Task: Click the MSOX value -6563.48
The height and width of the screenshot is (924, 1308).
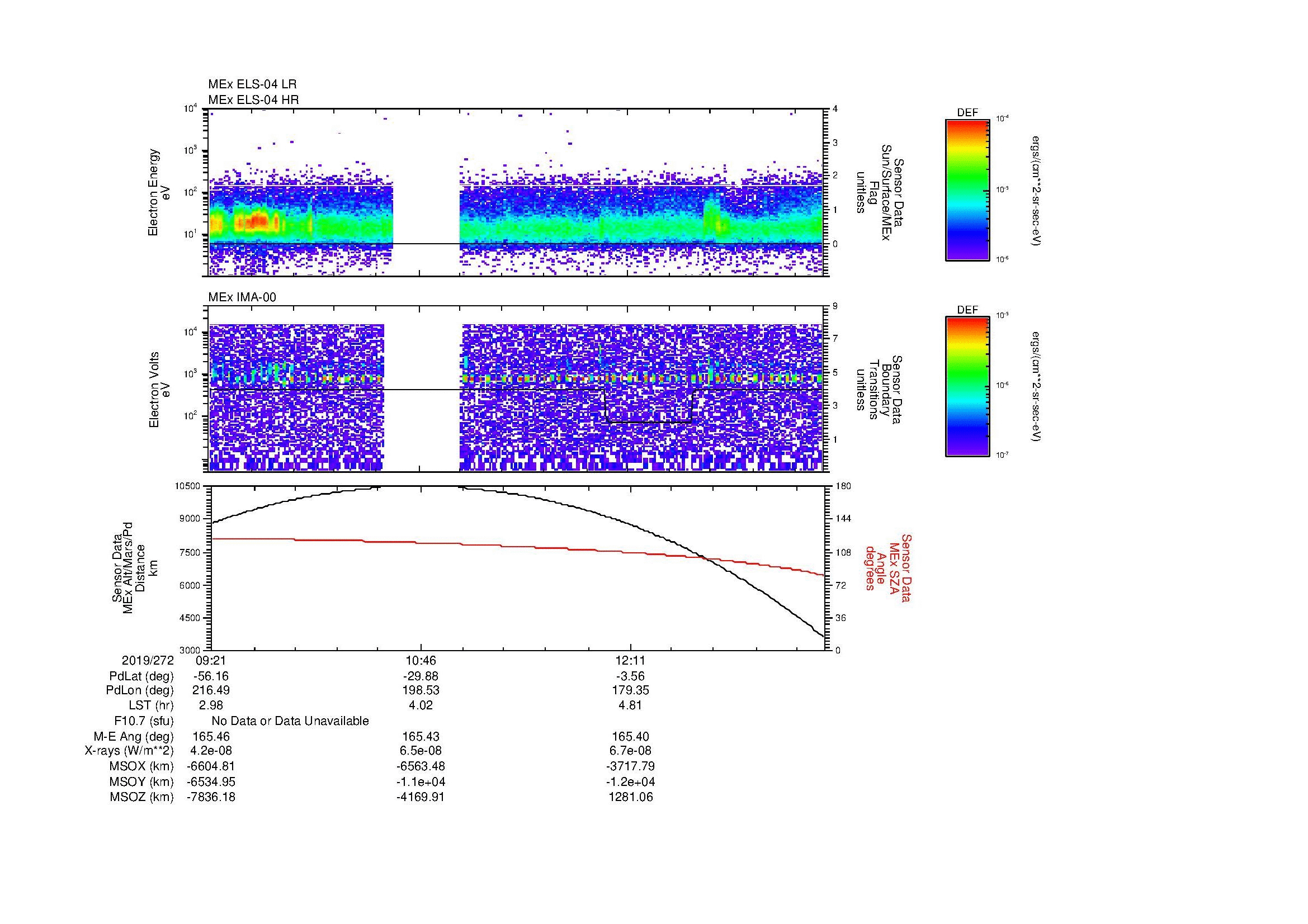Action: tap(421, 766)
